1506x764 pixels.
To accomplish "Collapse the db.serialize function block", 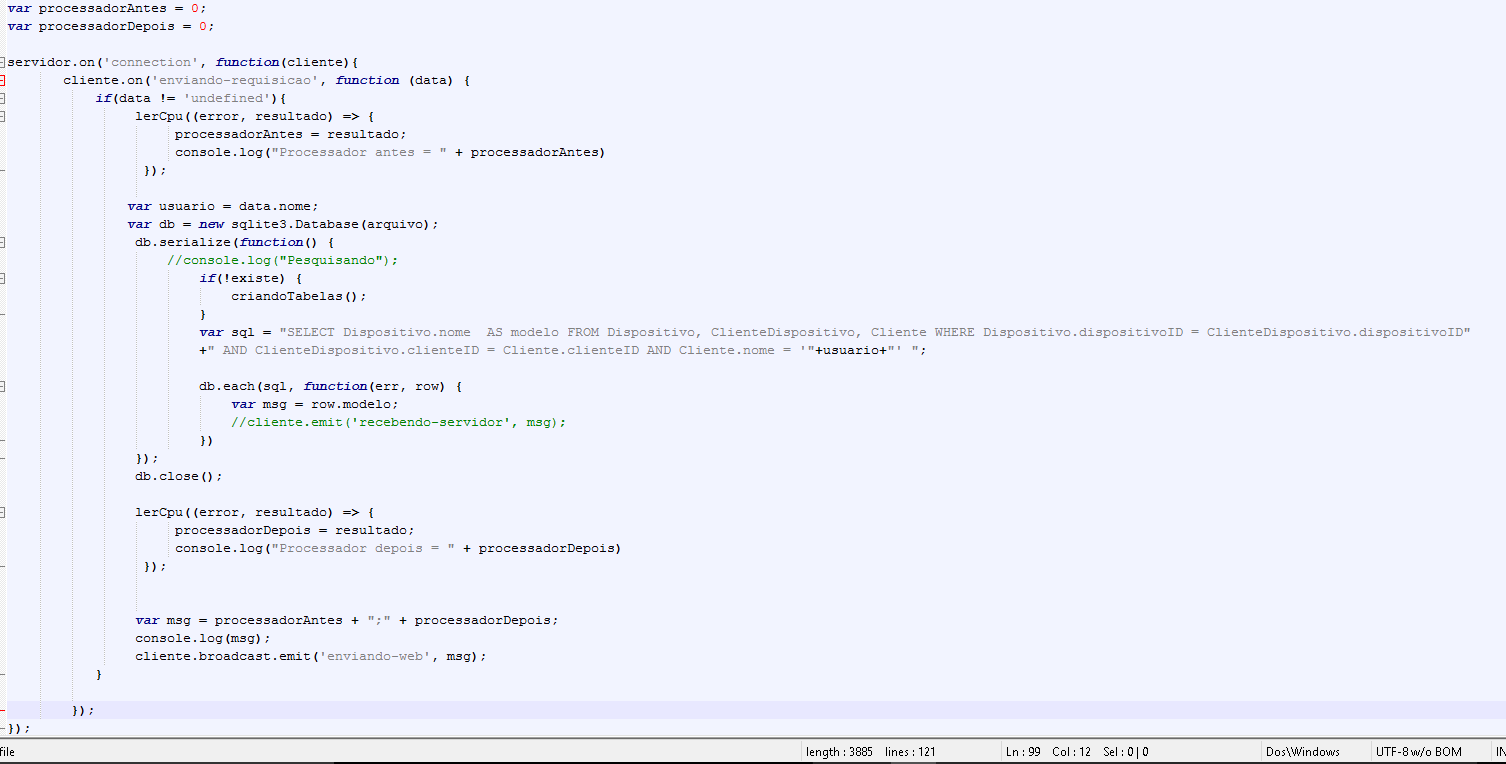I will (3, 242).
